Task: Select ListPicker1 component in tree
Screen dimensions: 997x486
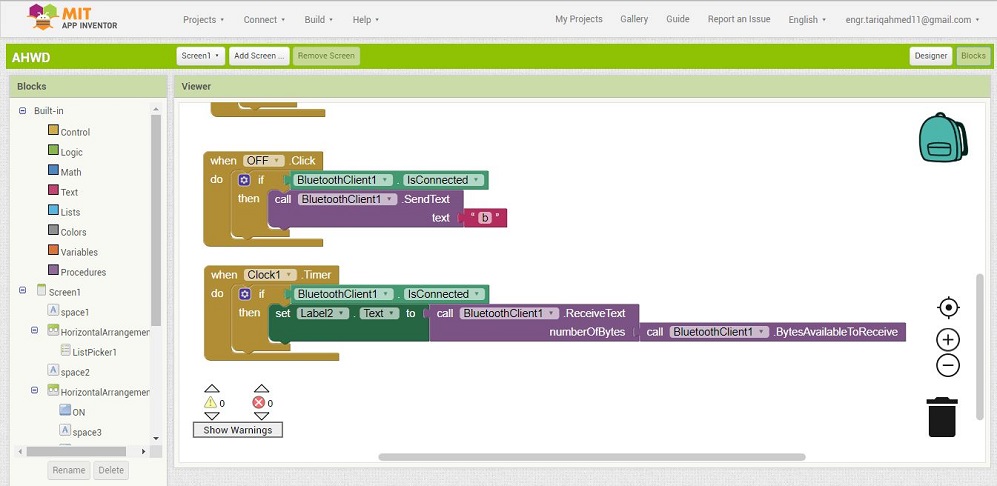Action: [x=88, y=352]
